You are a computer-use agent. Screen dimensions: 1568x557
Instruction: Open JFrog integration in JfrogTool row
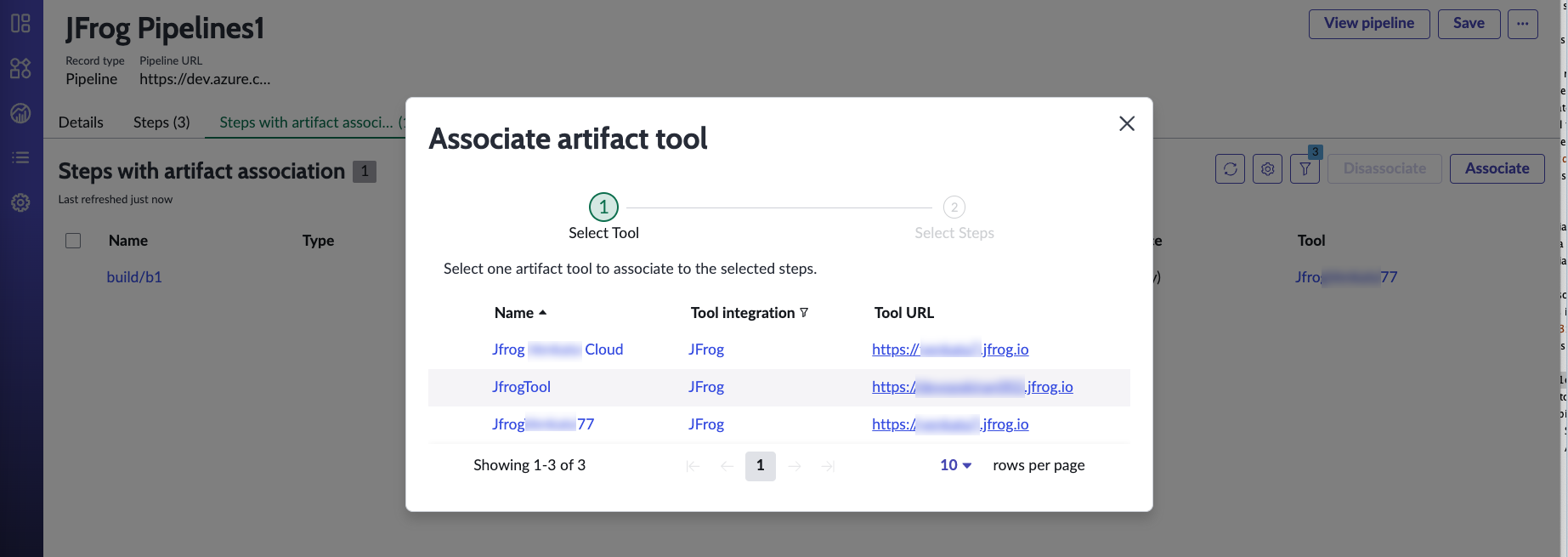(706, 387)
